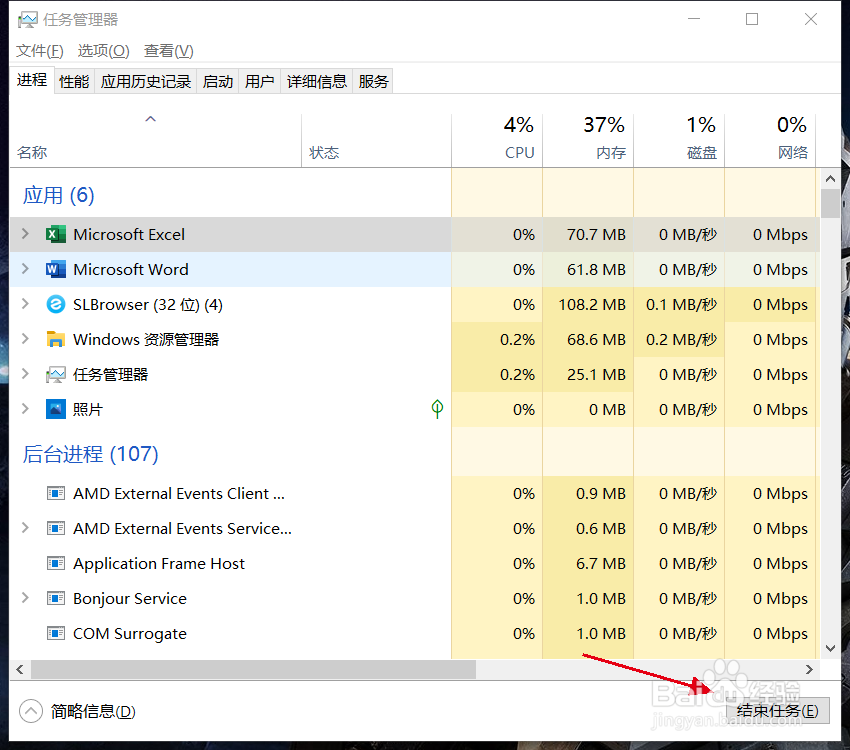Switch to the 应用历史记录 tab
Image resolution: width=850 pixels, height=750 pixels.
pyautogui.click(x=146, y=81)
